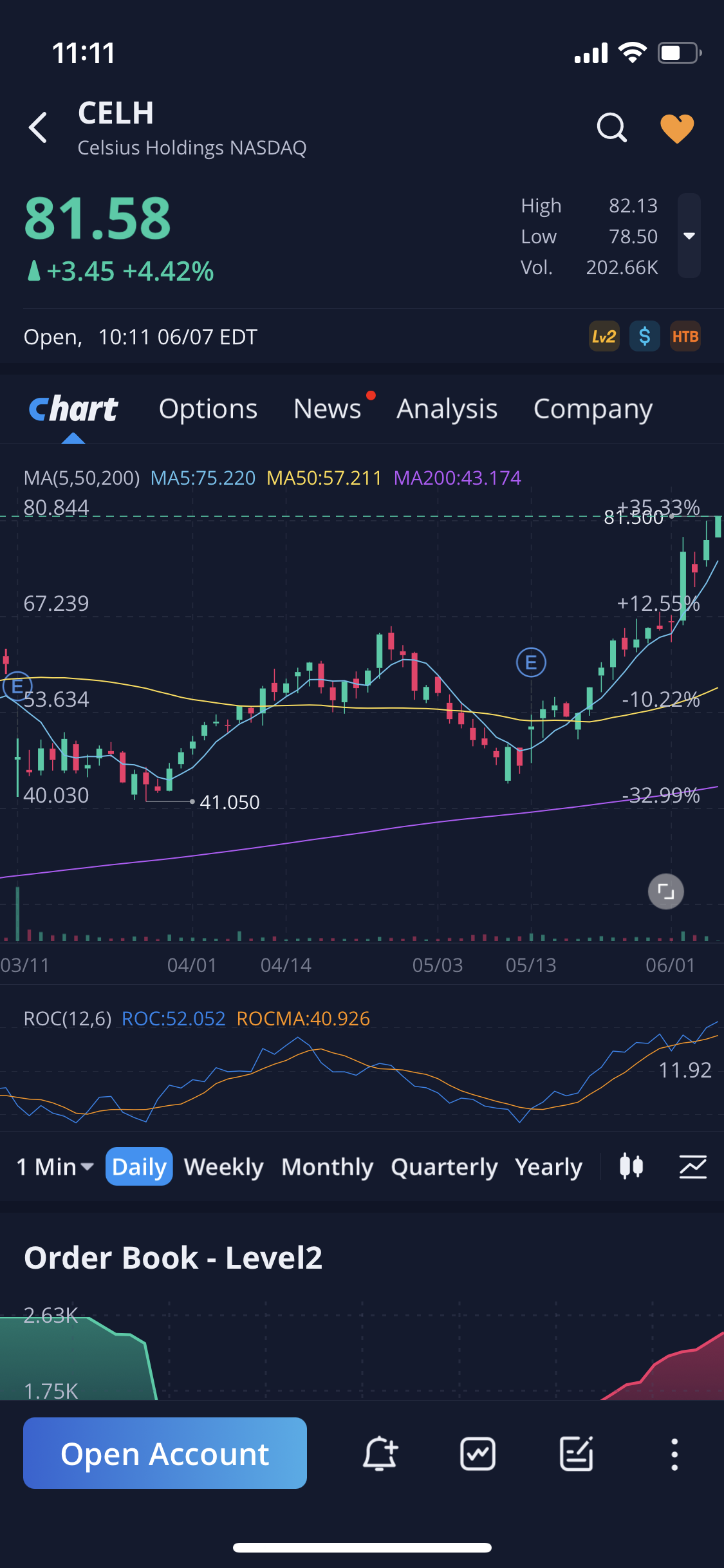Viewport: 724px width, 1568px height.
Task: Go to the Analysis tab
Action: pos(447,409)
